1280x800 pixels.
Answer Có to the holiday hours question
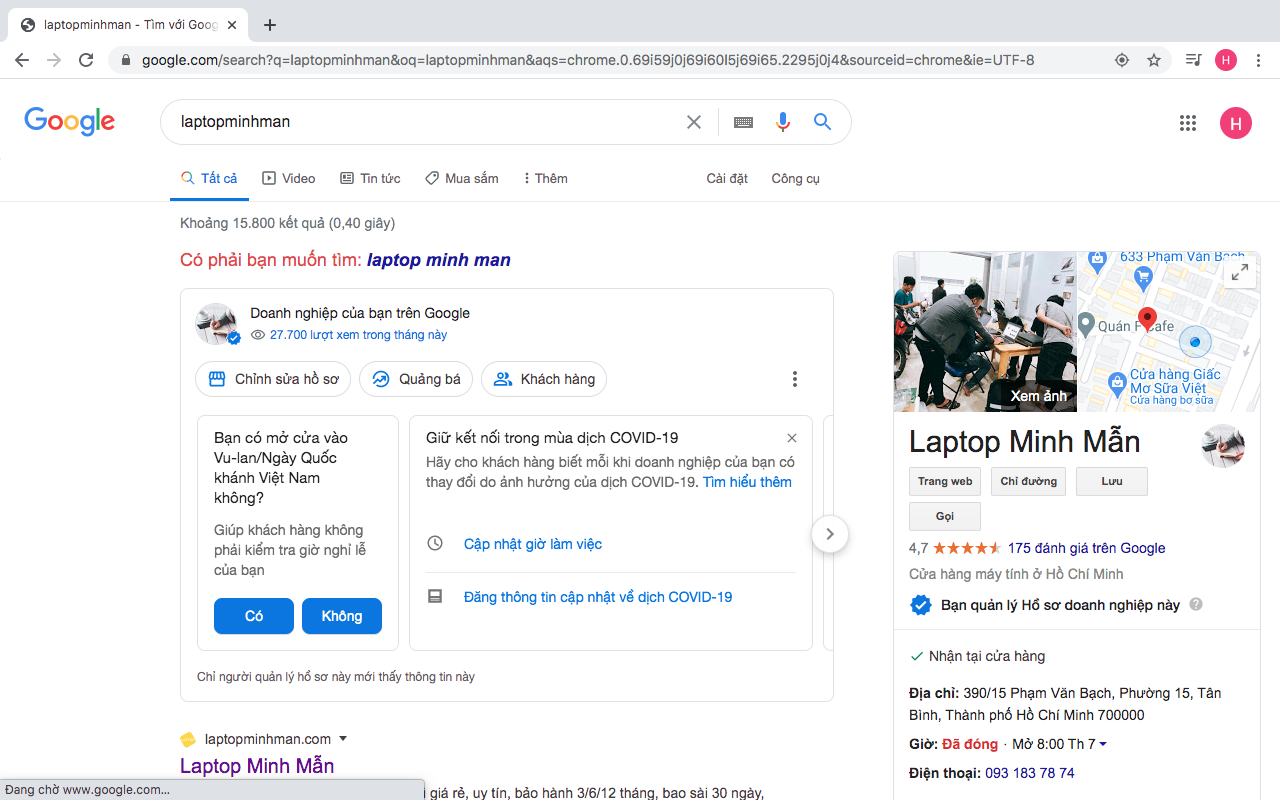tap(254, 616)
